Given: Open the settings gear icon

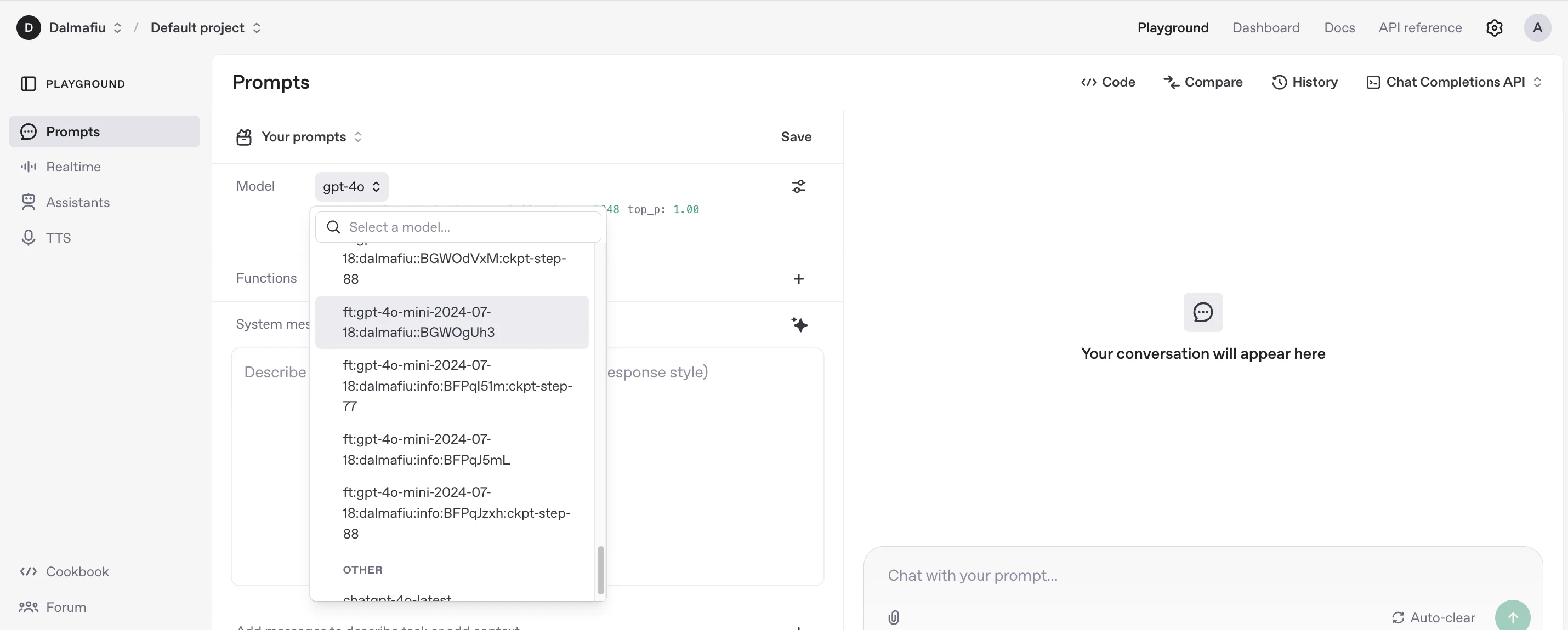Looking at the screenshot, I should [x=1494, y=28].
